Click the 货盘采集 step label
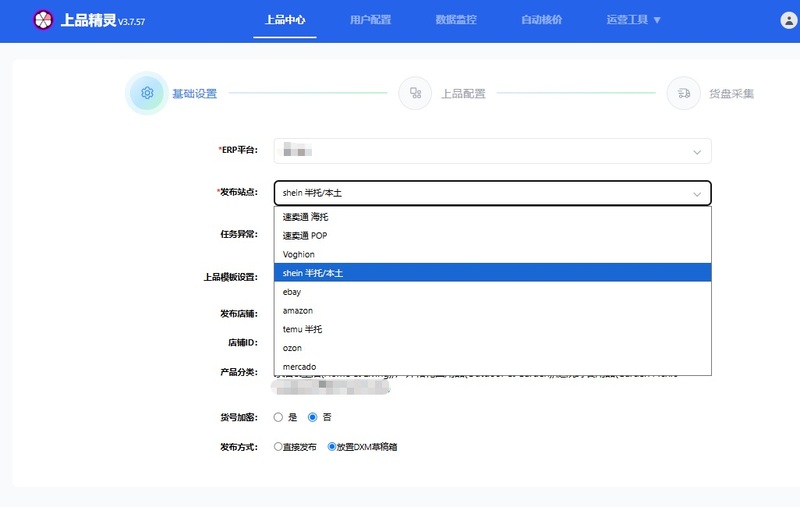Screen dimensions: 800x507 (731, 93)
